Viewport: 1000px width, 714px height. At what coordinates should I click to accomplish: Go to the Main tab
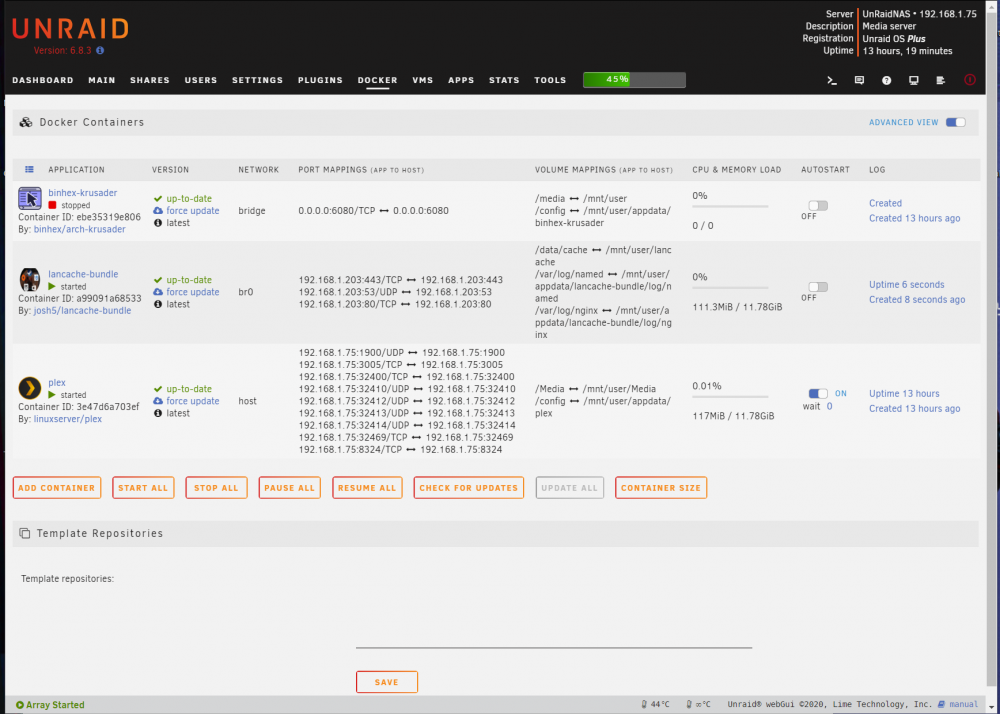[x=102, y=80]
